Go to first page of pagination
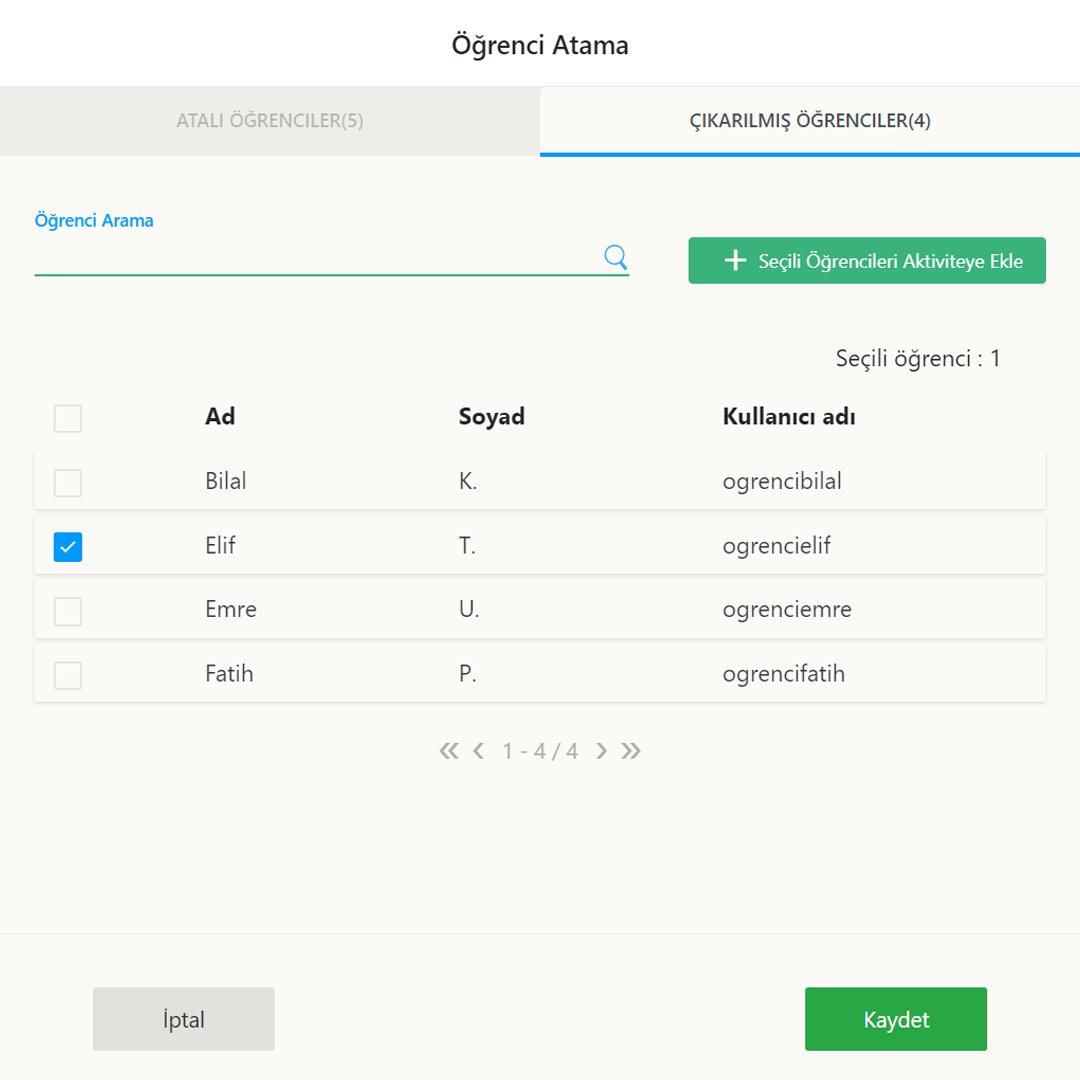The width and height of the screenshot is (1080, 1080). [449, 751]
